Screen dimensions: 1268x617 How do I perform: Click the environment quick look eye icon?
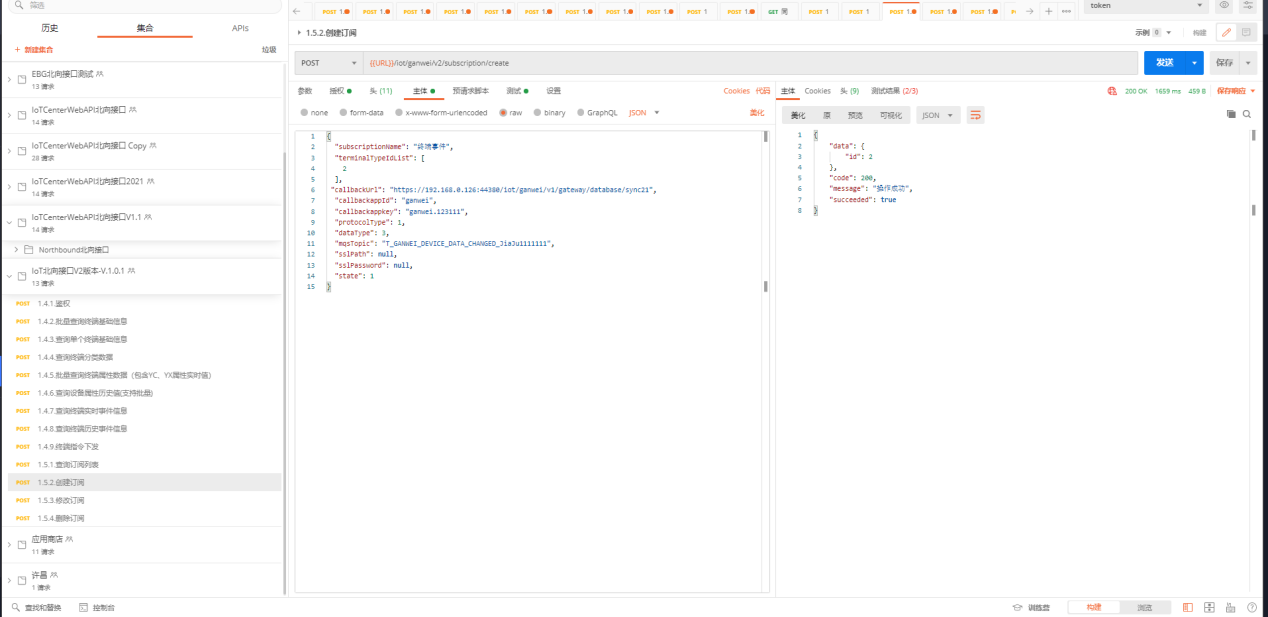(1224, 6)
